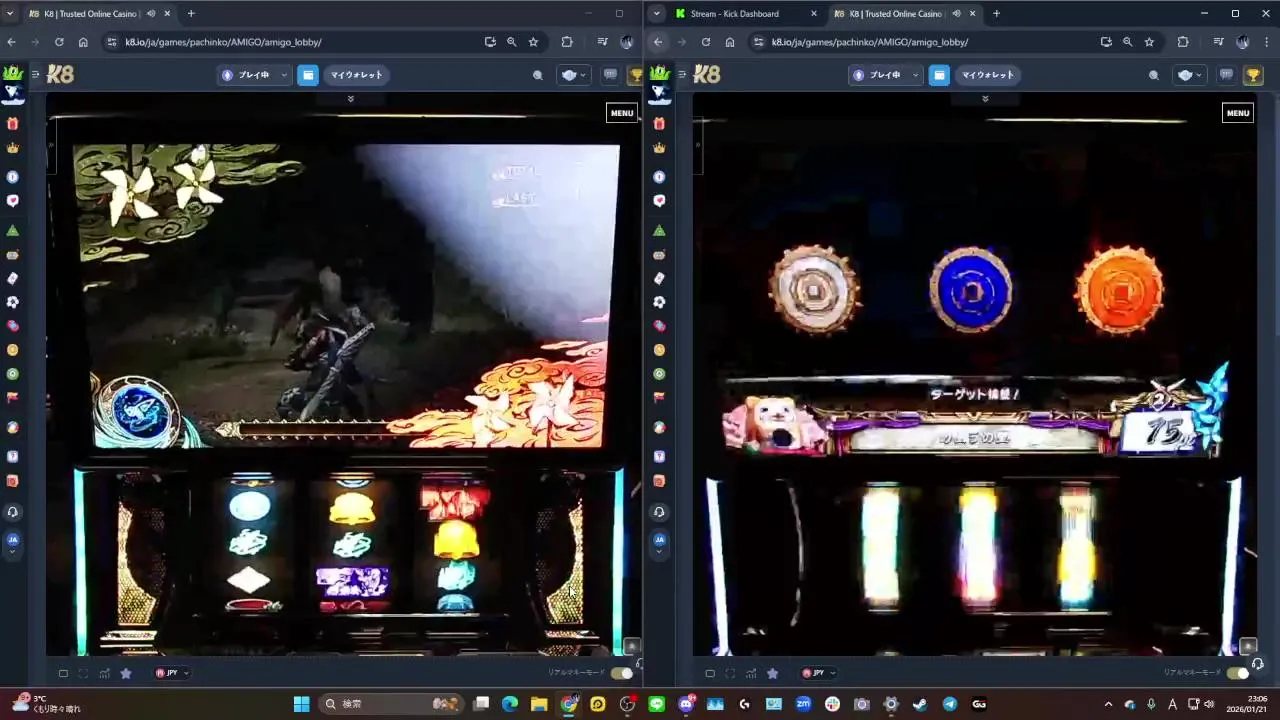Open crown VIP item in right sidebar
1280x720 pixels.
pos(659,148)
